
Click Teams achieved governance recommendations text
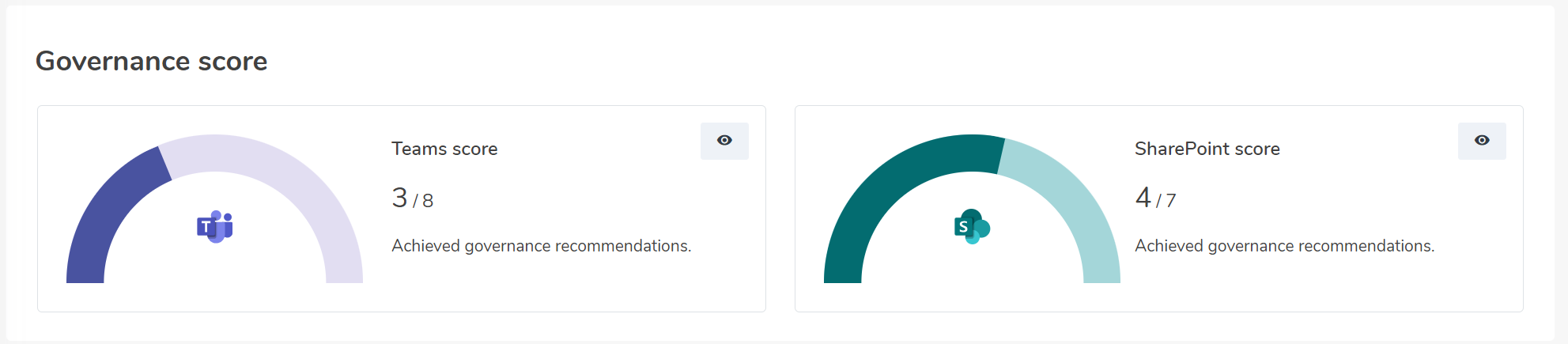pyautogui.click(x=542, y=246)
